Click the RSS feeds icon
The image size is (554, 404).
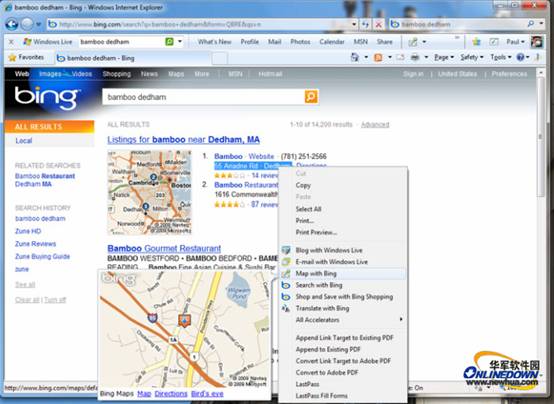(378, 57)
